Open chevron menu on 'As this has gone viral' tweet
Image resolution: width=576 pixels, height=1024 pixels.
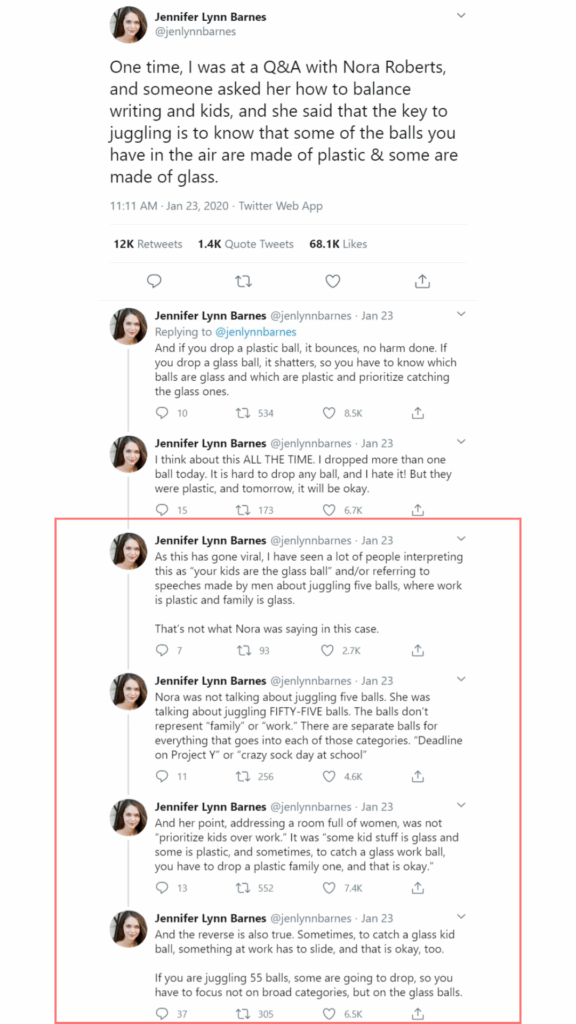[461, 539]
